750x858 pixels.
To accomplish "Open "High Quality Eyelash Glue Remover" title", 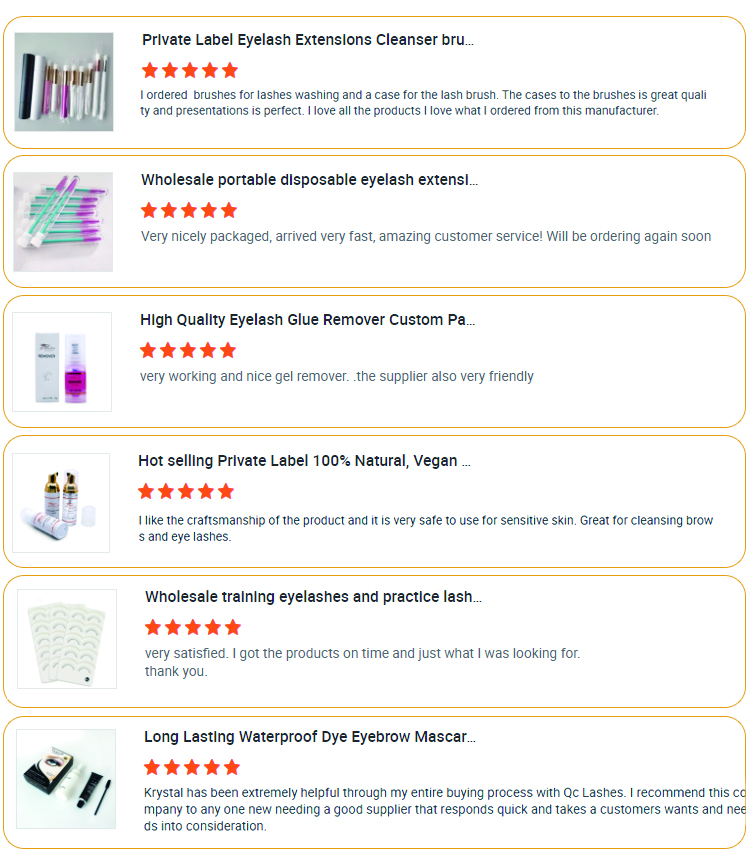I will [307, 320].
